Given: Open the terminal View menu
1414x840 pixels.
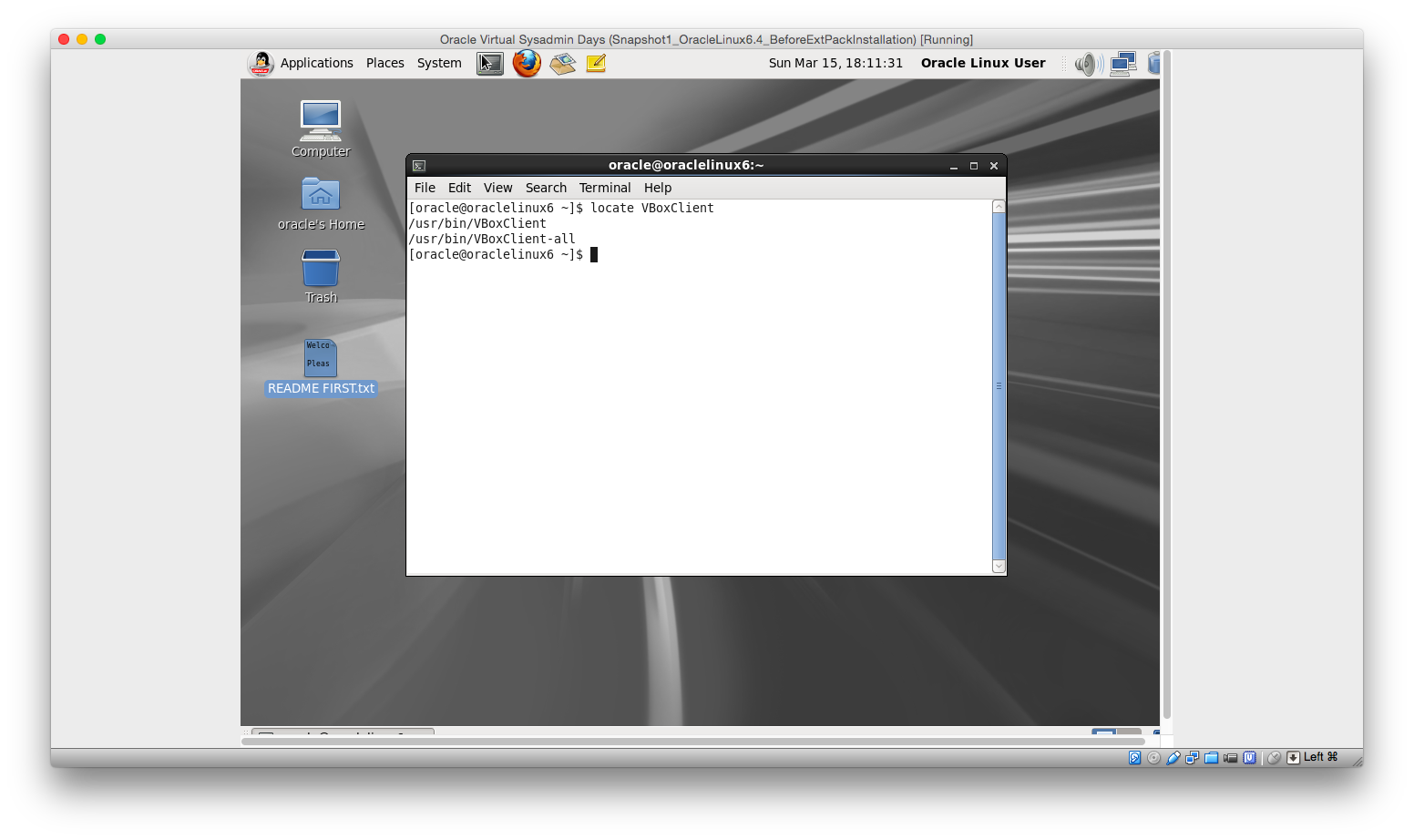Looking at the screenshot, I should [x=497, y=188].
